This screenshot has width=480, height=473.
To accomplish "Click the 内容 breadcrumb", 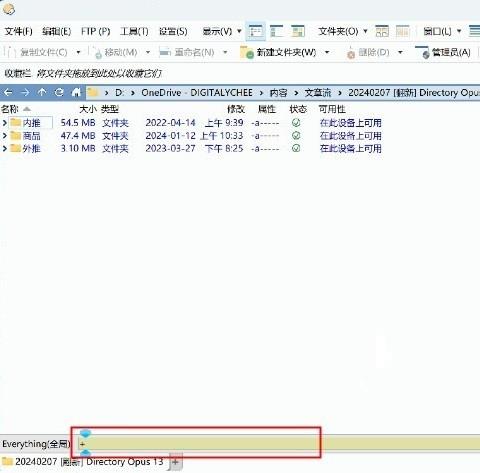I will (278, 93).
